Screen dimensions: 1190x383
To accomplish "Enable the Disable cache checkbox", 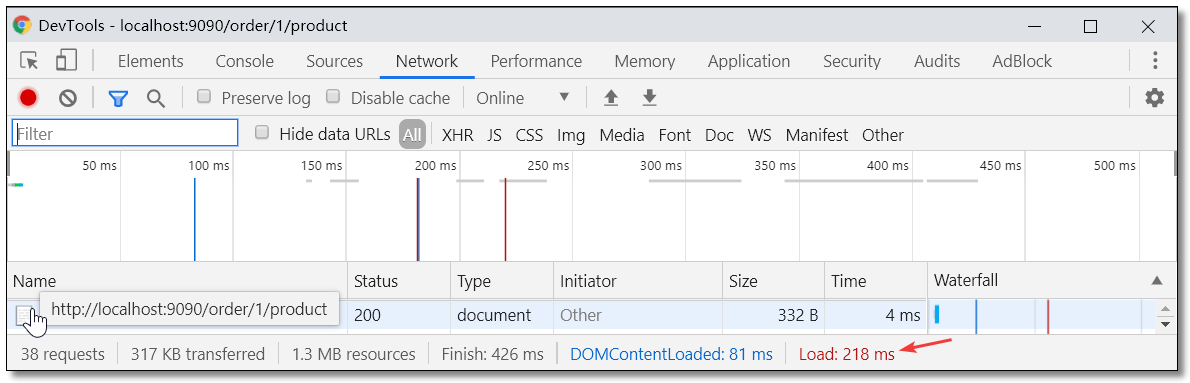I will pos(332,97).
